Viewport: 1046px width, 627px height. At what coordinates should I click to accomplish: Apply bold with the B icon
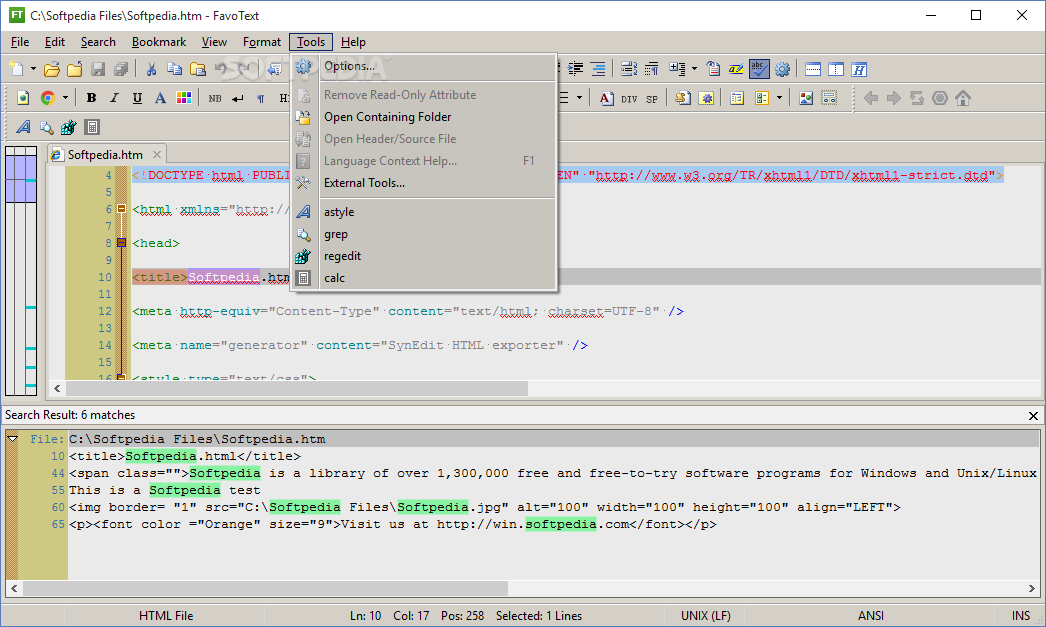click(x=91, y=98)
